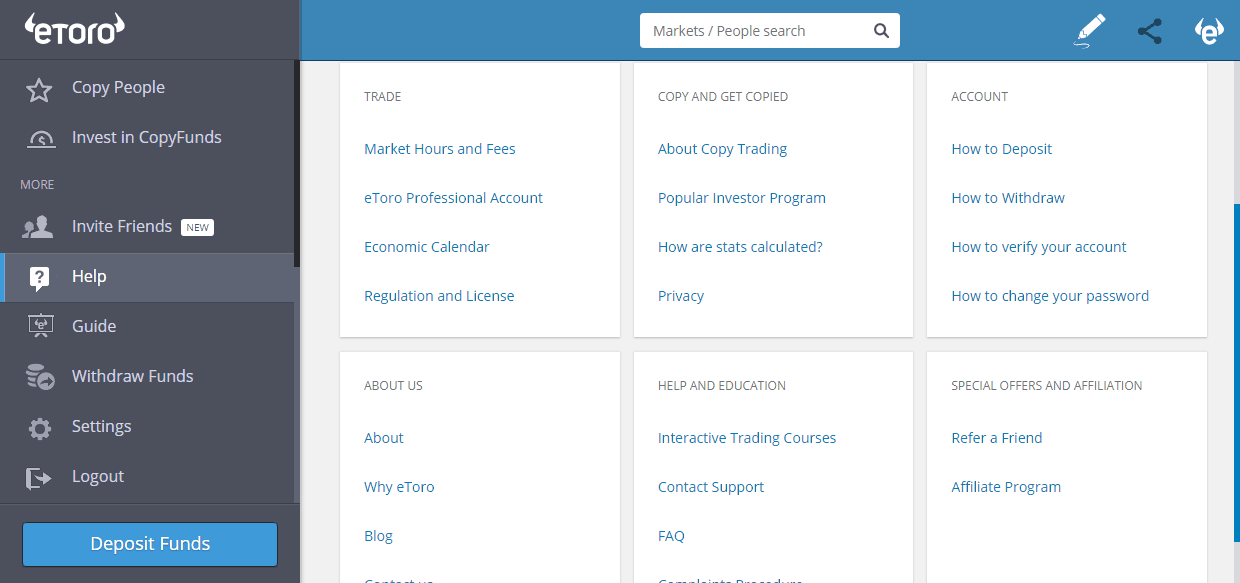Click the Help question mark icon
Screen dimensions: 1240x583
pos(40,278)
